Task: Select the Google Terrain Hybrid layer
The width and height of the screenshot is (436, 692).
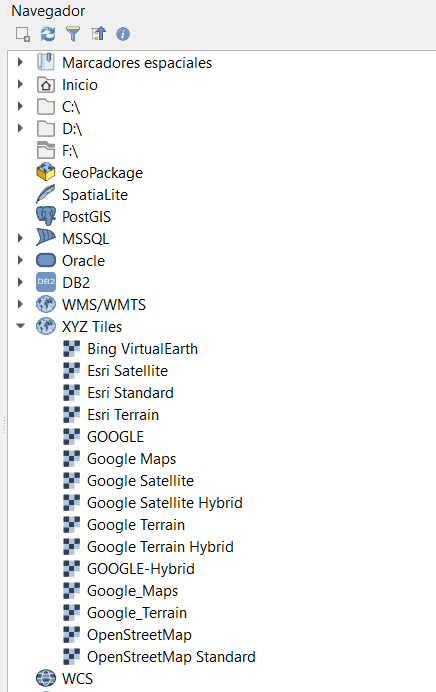Action: [160, 547]
